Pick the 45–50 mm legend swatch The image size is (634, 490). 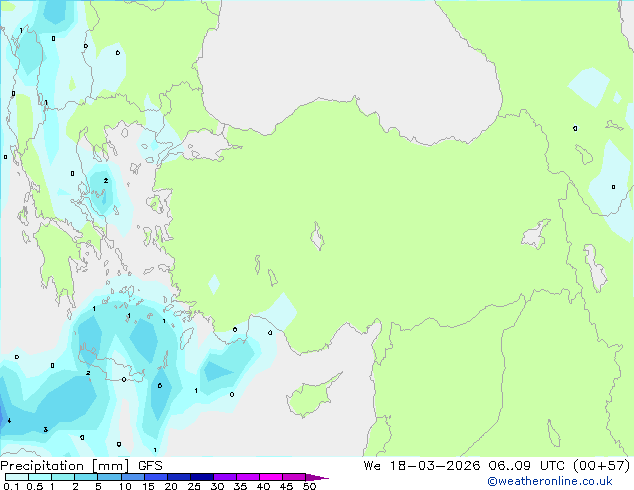[x=294, y=477]
